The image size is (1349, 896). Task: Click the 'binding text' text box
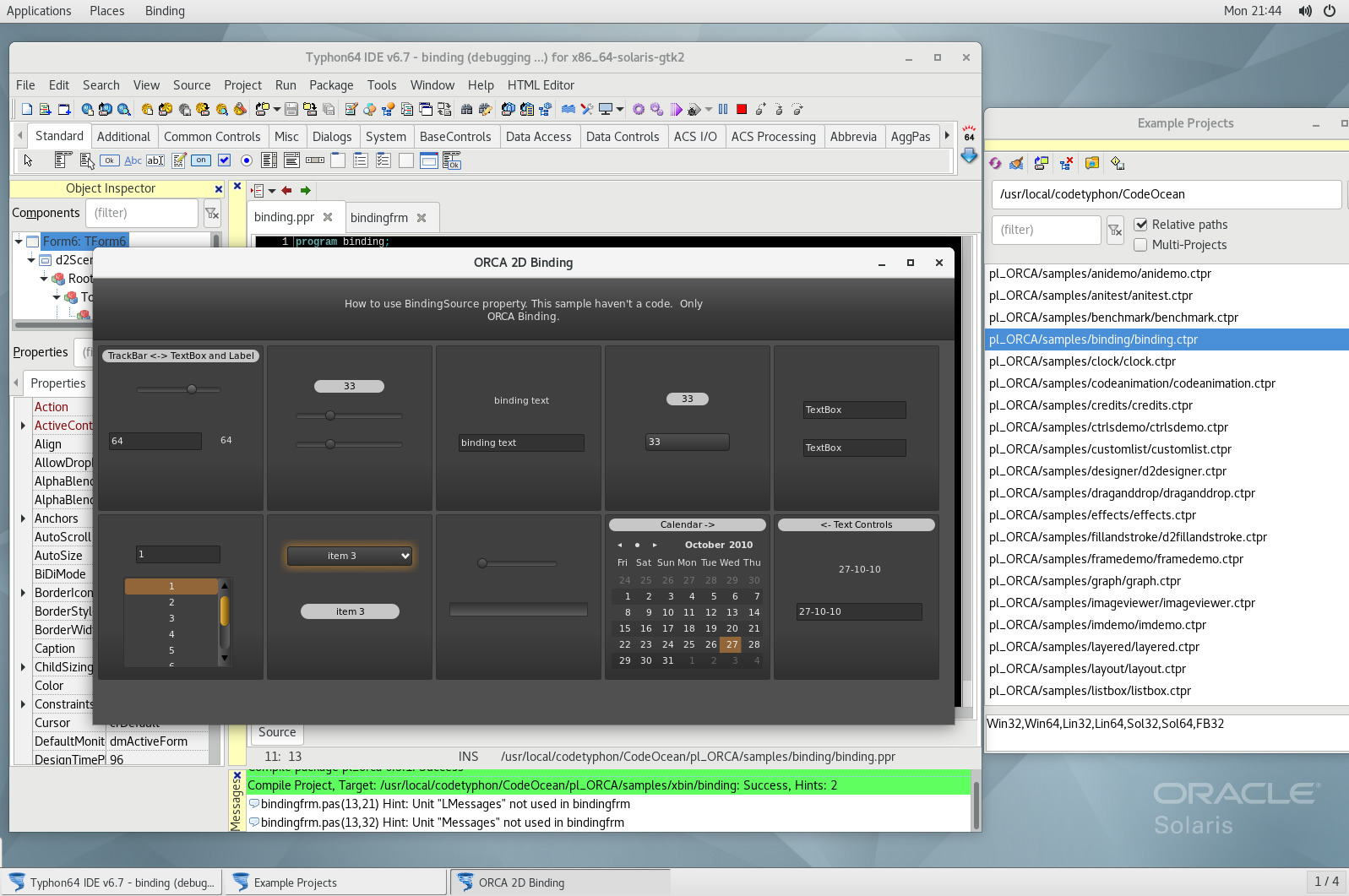point(521,443)
